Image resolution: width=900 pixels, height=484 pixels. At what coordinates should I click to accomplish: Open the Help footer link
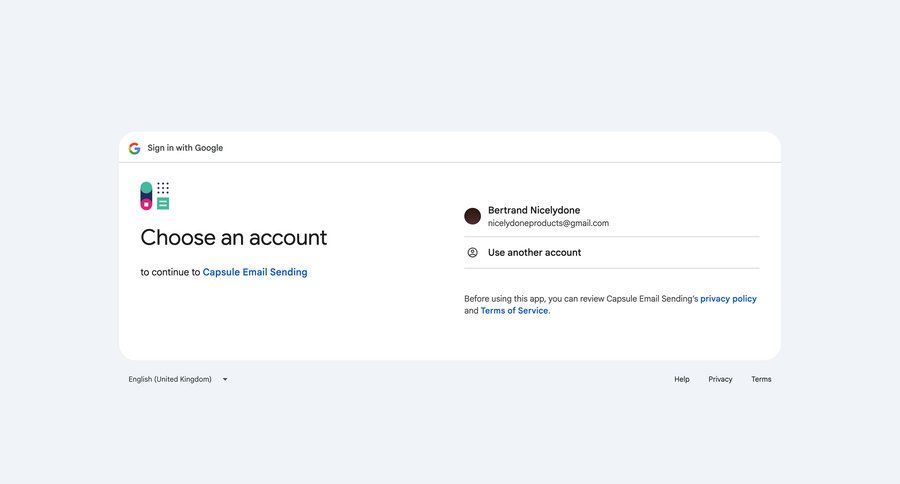tap(682, 380)
